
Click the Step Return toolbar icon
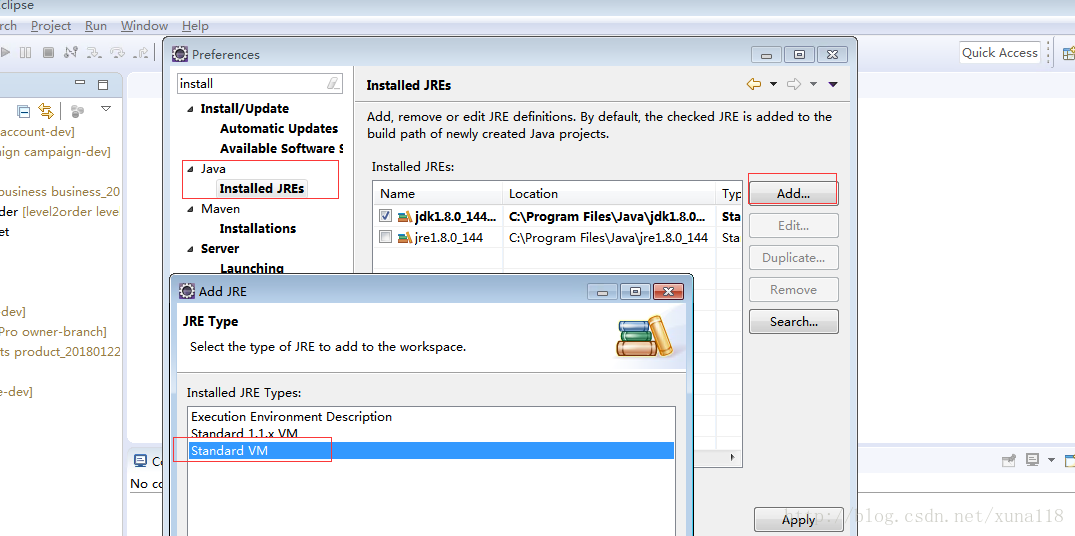141,52
